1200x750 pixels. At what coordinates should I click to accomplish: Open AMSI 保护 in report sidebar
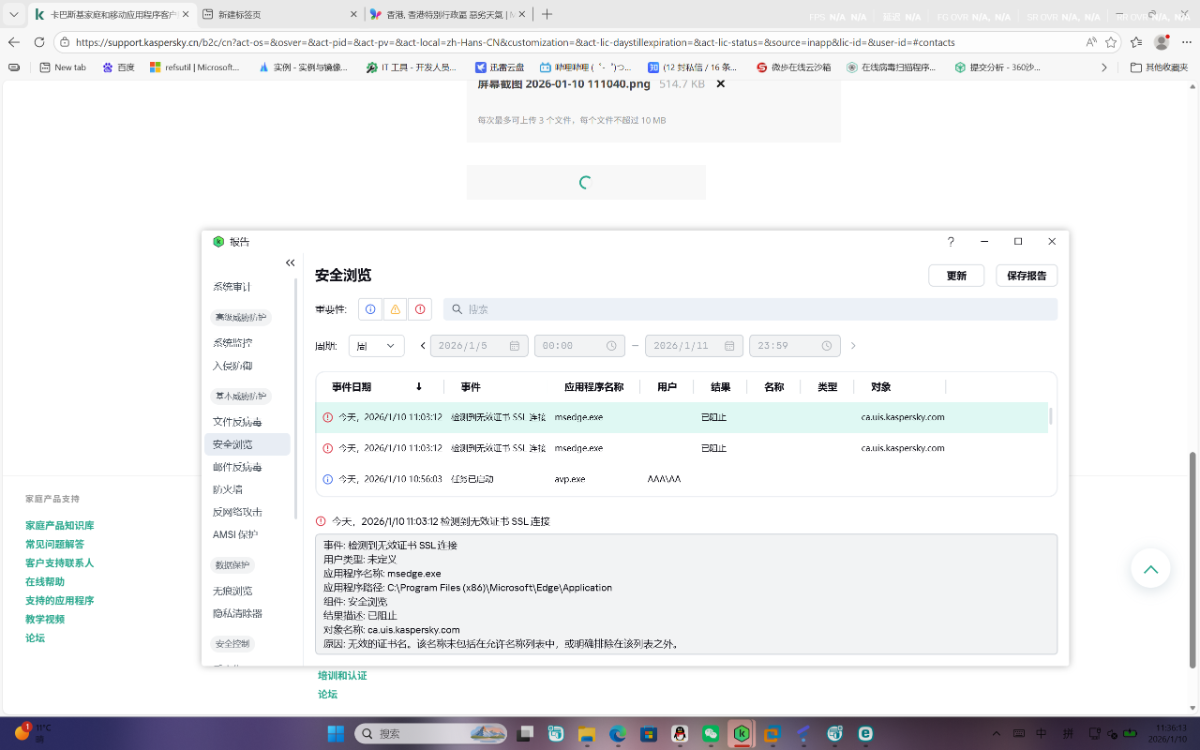(235, 535)
